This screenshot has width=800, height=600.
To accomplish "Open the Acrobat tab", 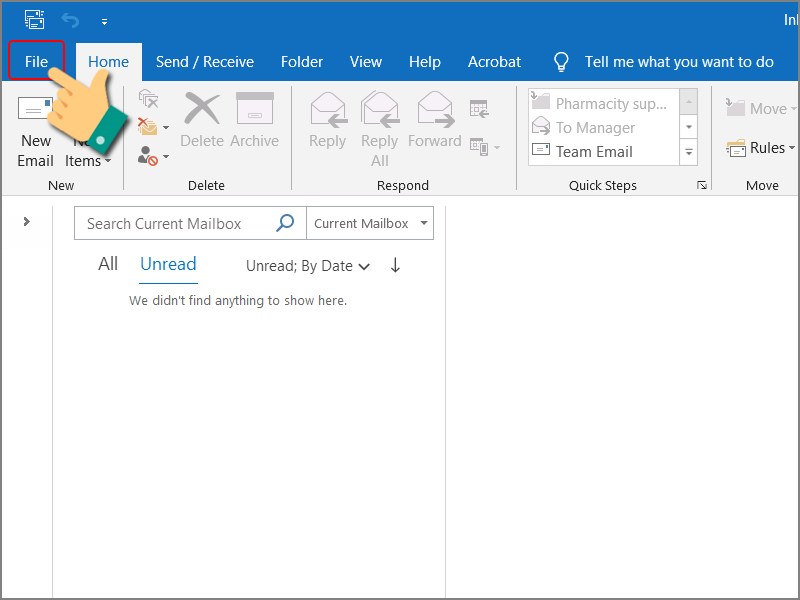I will (x=494, y=62).
